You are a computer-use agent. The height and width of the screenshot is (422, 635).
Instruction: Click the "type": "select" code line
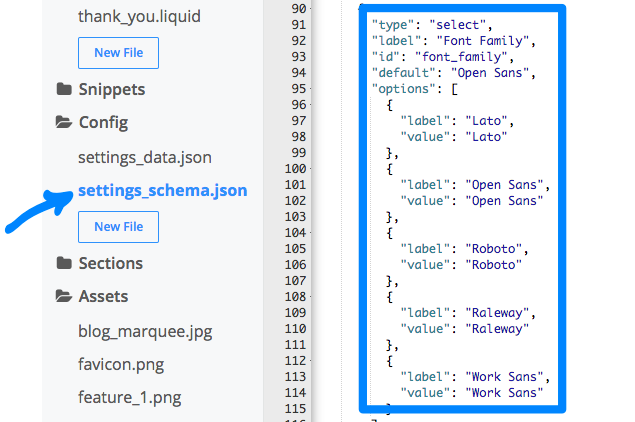[x=432, y=25]
